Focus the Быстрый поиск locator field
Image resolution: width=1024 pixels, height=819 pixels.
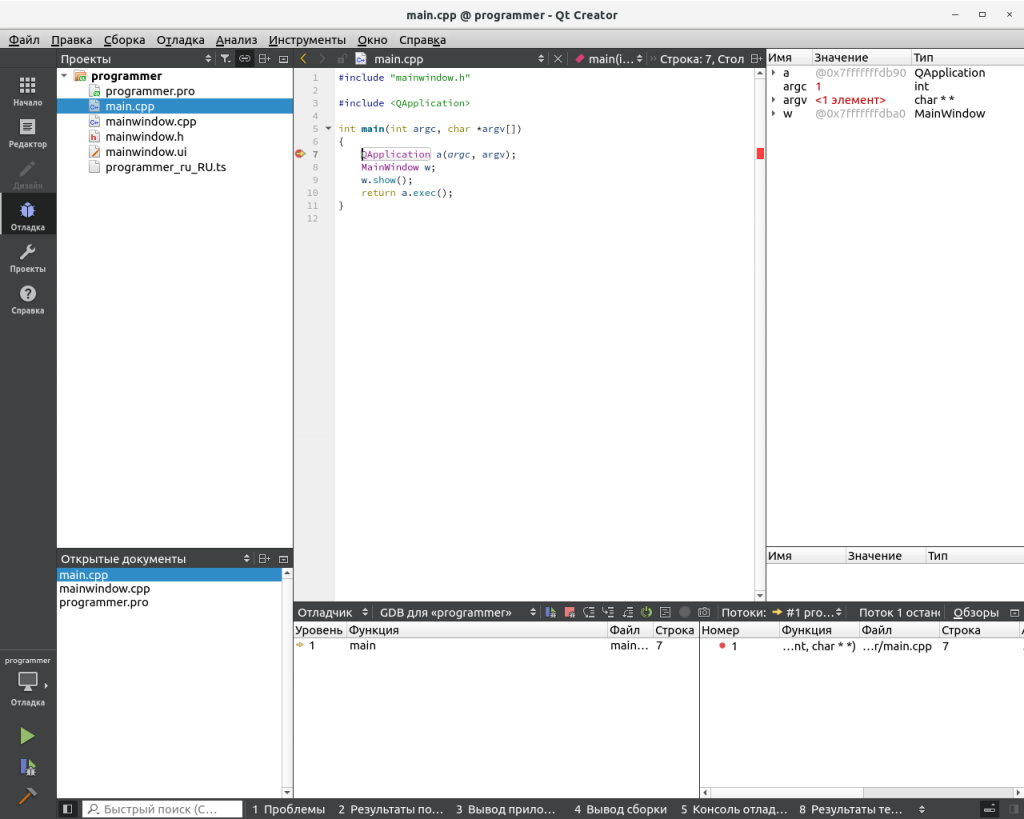tap(162, 809)
